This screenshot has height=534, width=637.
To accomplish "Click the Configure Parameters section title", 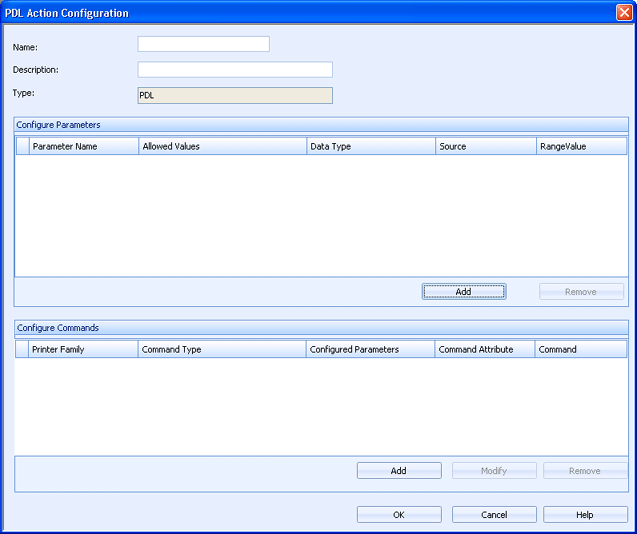I will coord(58,125).
